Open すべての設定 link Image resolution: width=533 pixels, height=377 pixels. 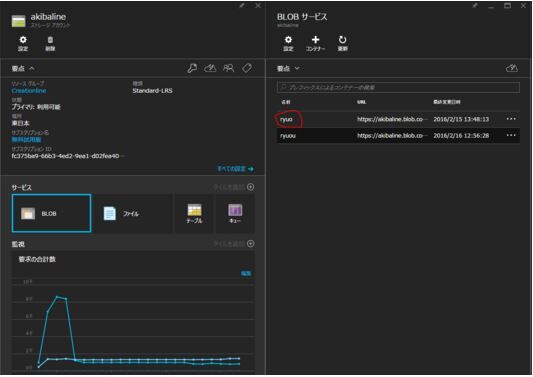point(235,169)
